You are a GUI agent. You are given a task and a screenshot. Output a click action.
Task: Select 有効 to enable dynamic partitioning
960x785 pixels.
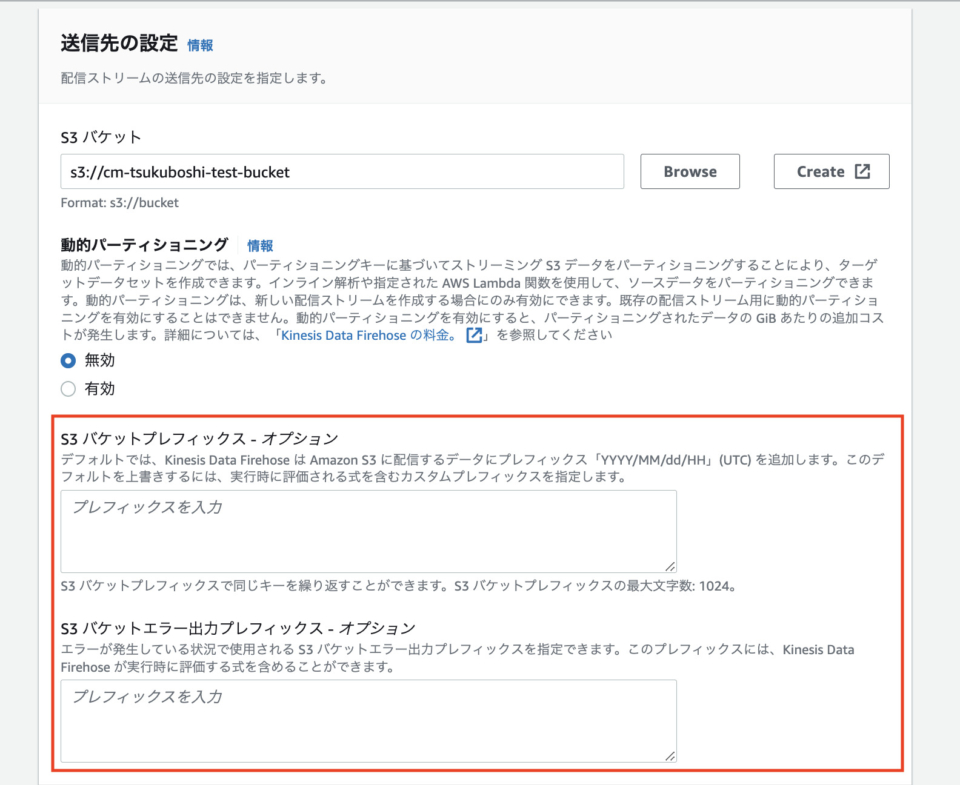pos(89,389)
